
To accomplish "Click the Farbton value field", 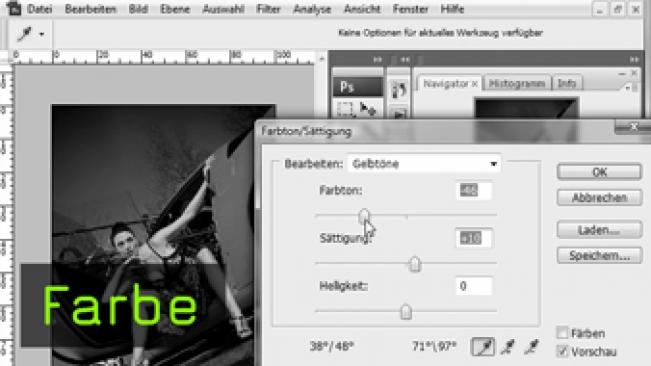I will tap(474, 190).
